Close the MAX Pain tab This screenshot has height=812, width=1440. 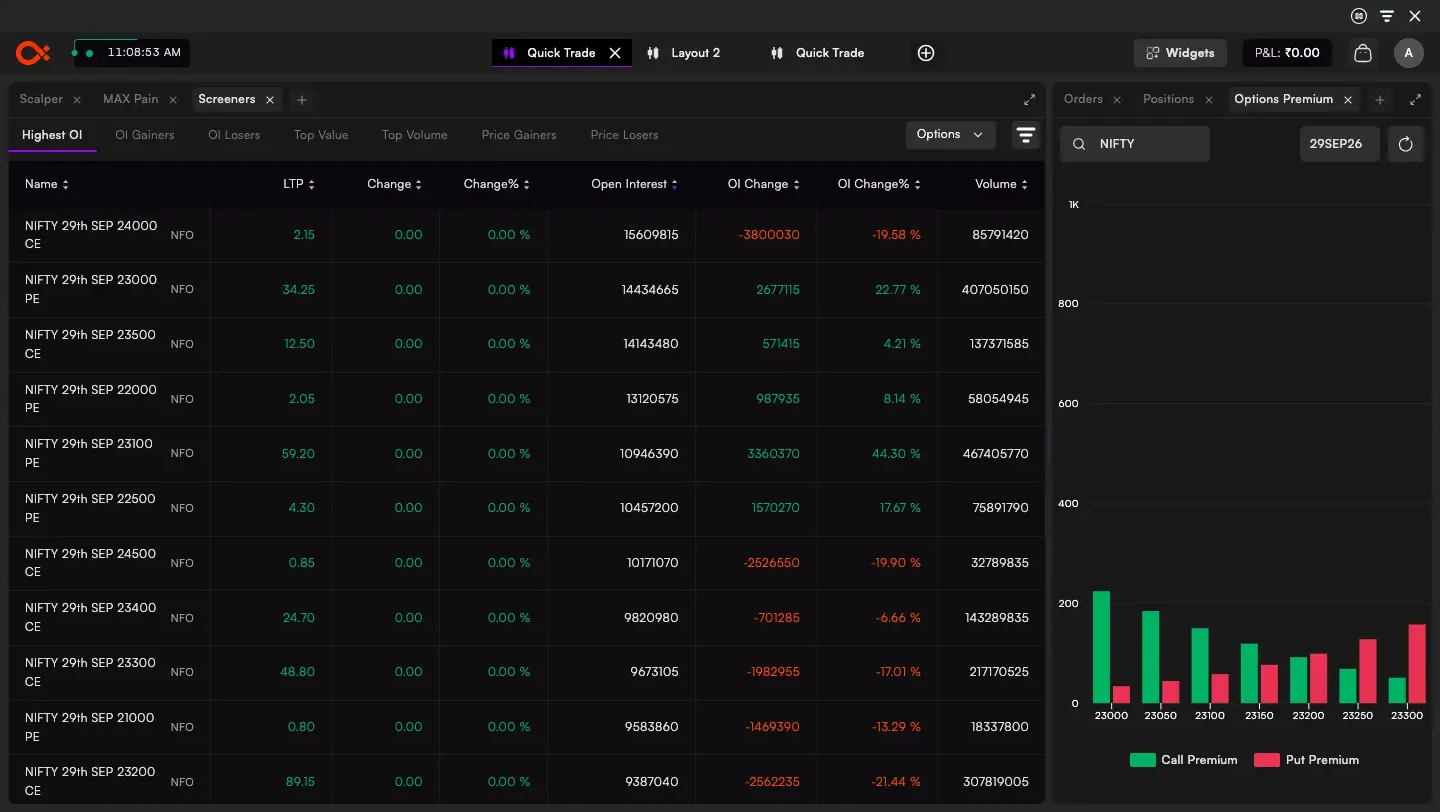click(x=173, y=100)
